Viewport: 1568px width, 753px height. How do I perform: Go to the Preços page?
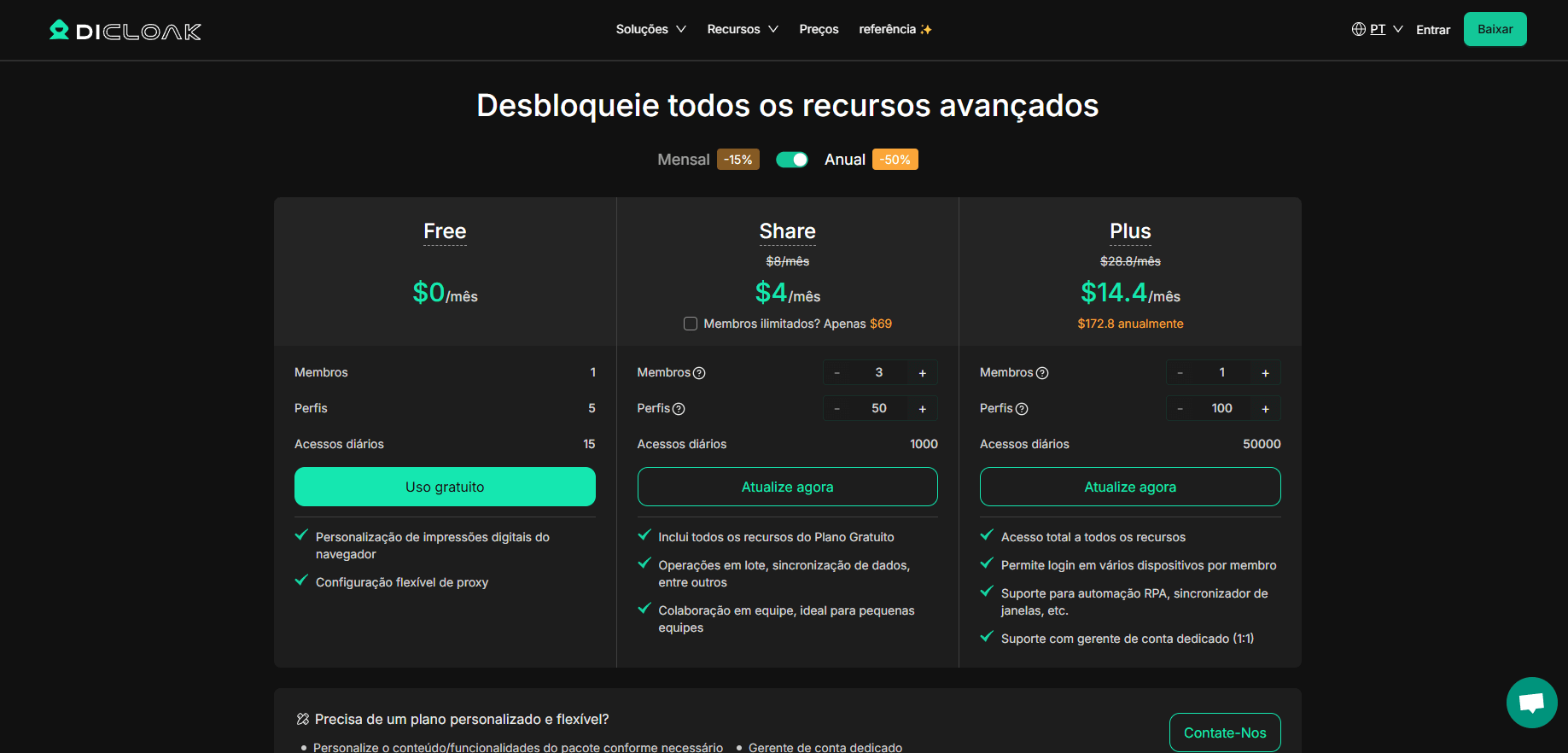point(819,29)
